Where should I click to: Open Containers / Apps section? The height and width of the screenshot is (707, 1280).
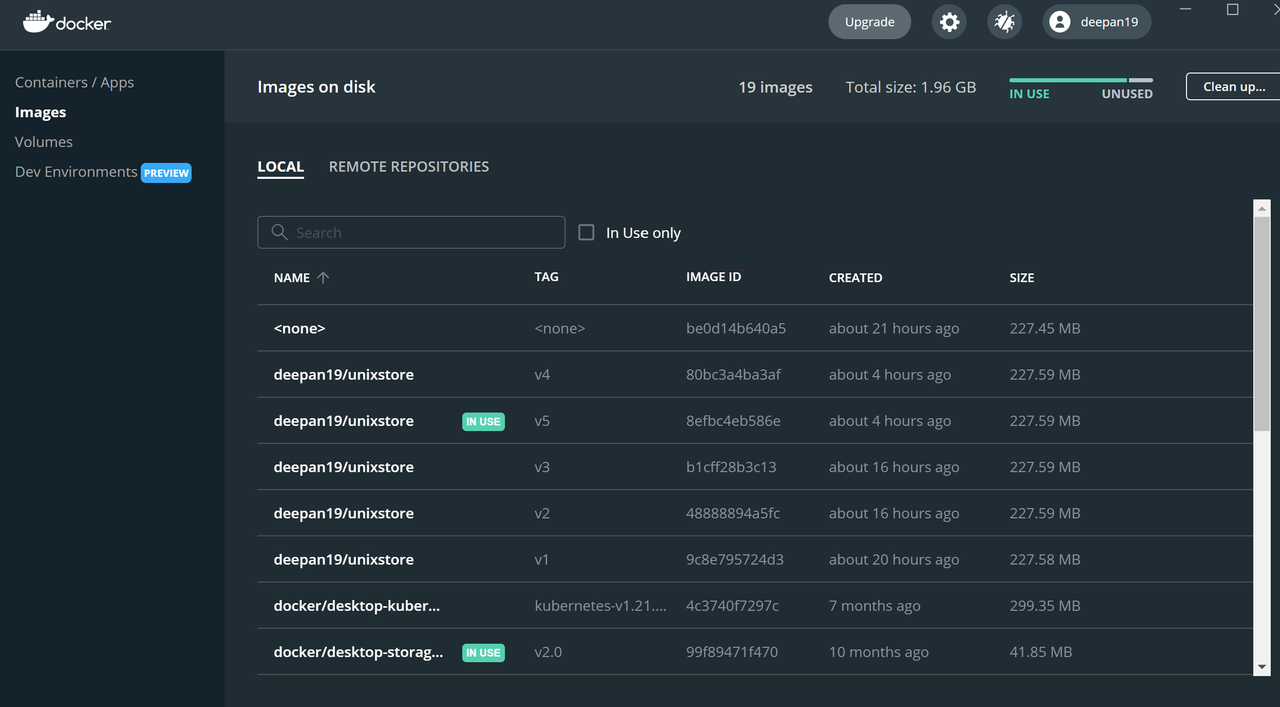(74, 82)
